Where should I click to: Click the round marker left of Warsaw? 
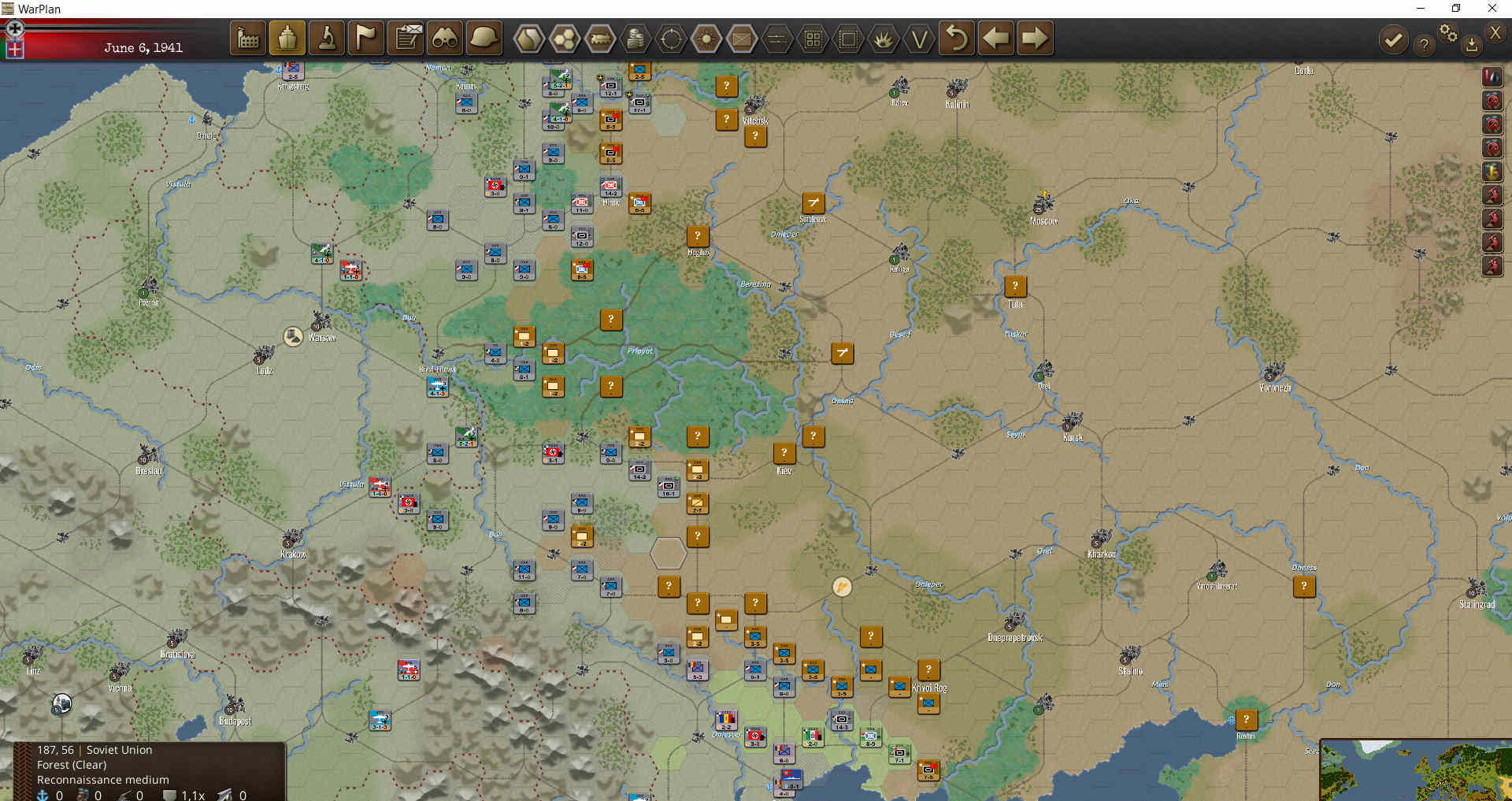click(x=293, y=336)
